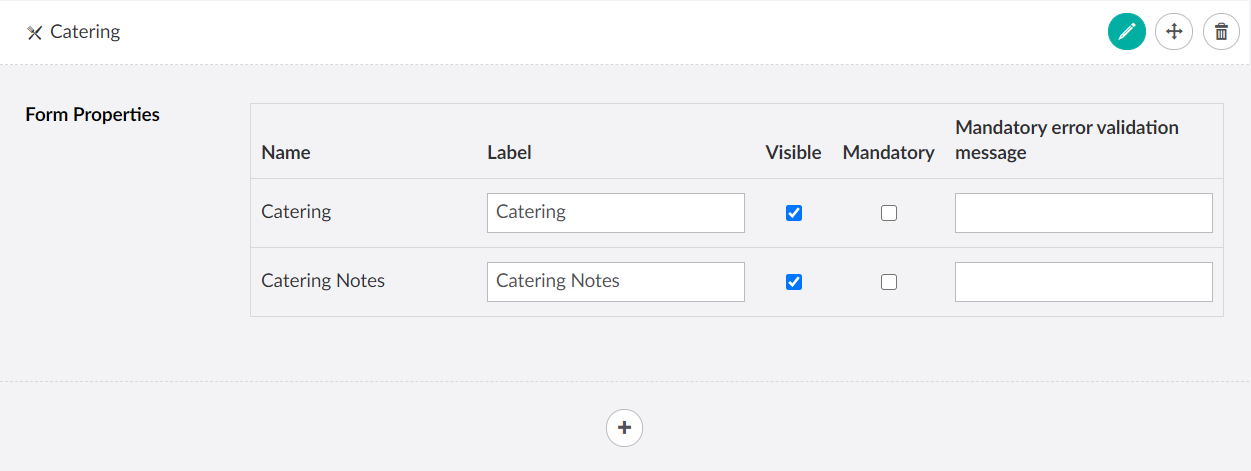Click the Mandatory error validation message header
The width and height of the screenshot is (1251, 471).
[1067, 140]
